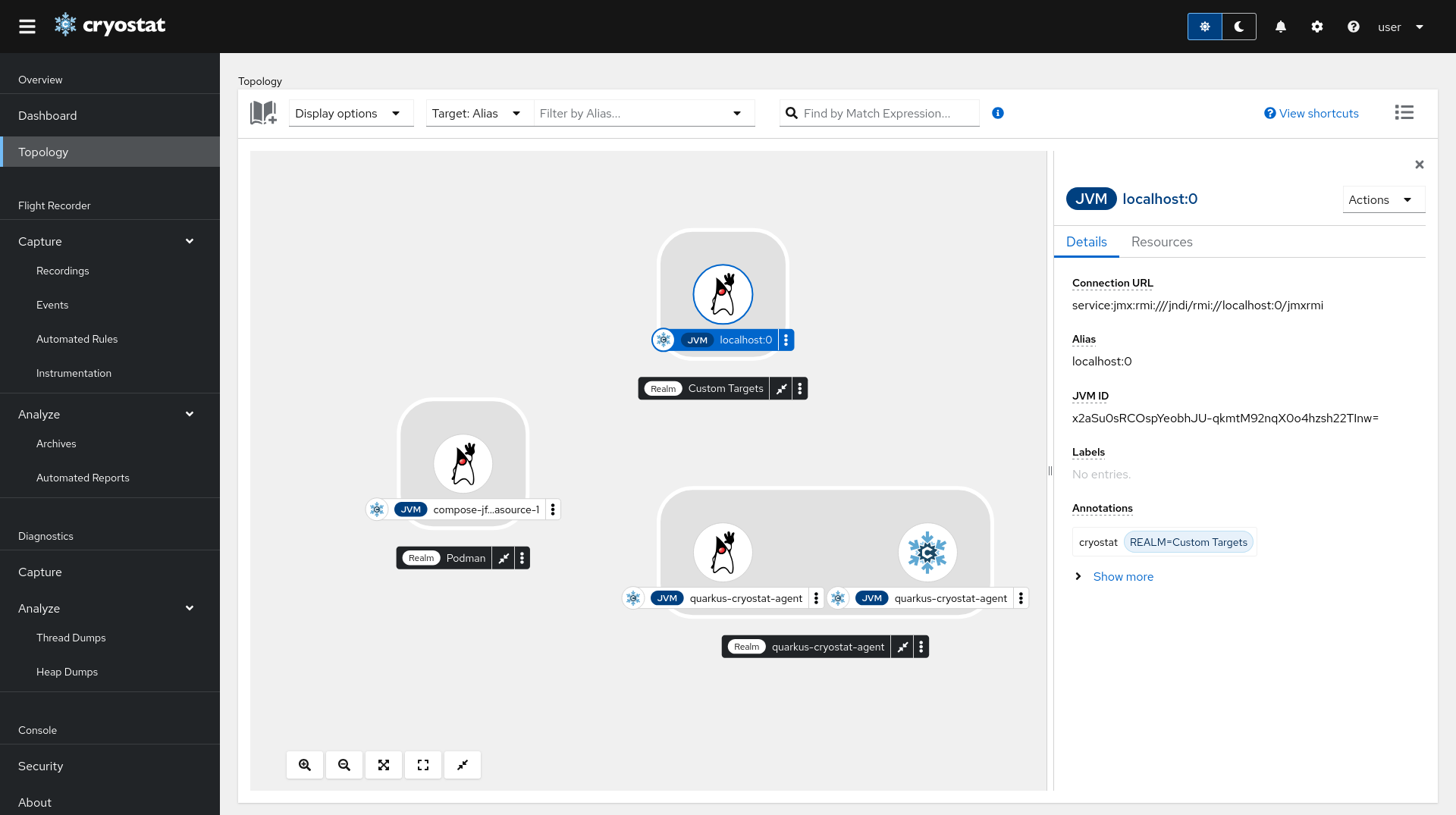Image resolution: width=1456 pixels, height=815 pixels.
Task: Click the Find by Match Expression field
Action: click(886, 113)
